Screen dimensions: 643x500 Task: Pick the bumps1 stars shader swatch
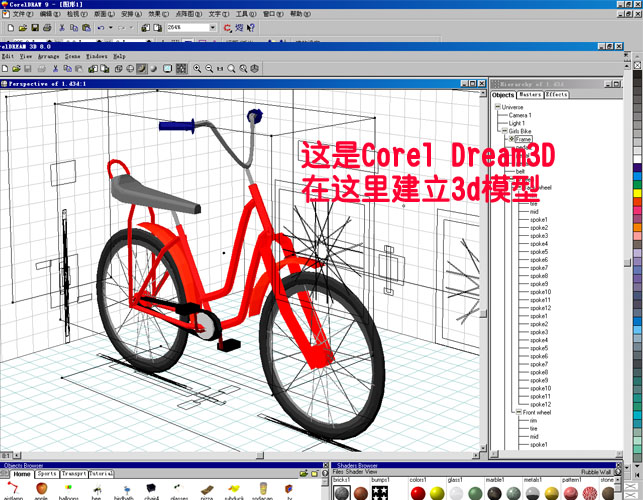380,493
